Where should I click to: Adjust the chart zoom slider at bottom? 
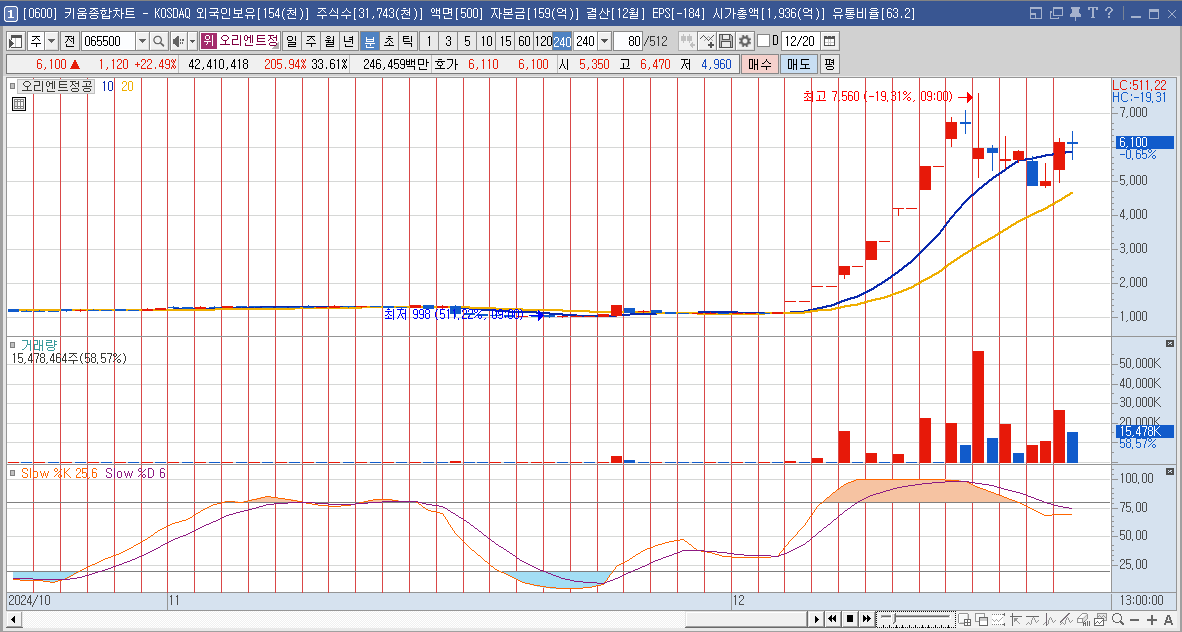pyautogui.click(x=916, y=619)
